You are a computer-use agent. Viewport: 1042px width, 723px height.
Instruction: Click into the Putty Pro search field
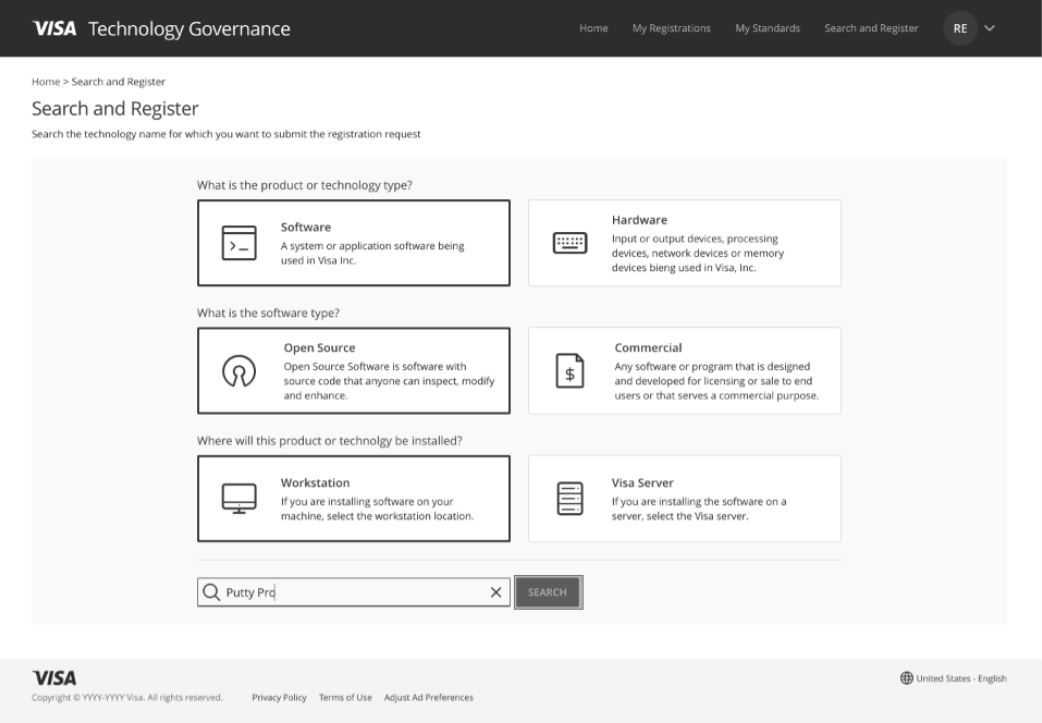[x=354, y=592]
